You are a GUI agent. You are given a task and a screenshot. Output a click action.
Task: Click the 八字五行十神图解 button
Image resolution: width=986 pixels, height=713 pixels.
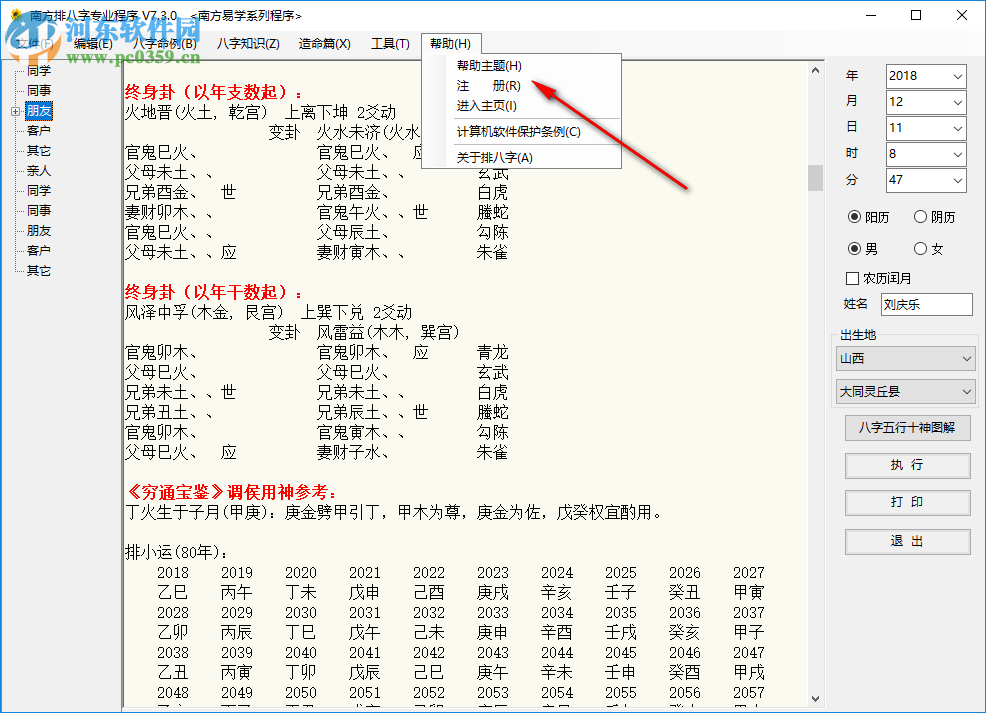(x=906, y=429)
